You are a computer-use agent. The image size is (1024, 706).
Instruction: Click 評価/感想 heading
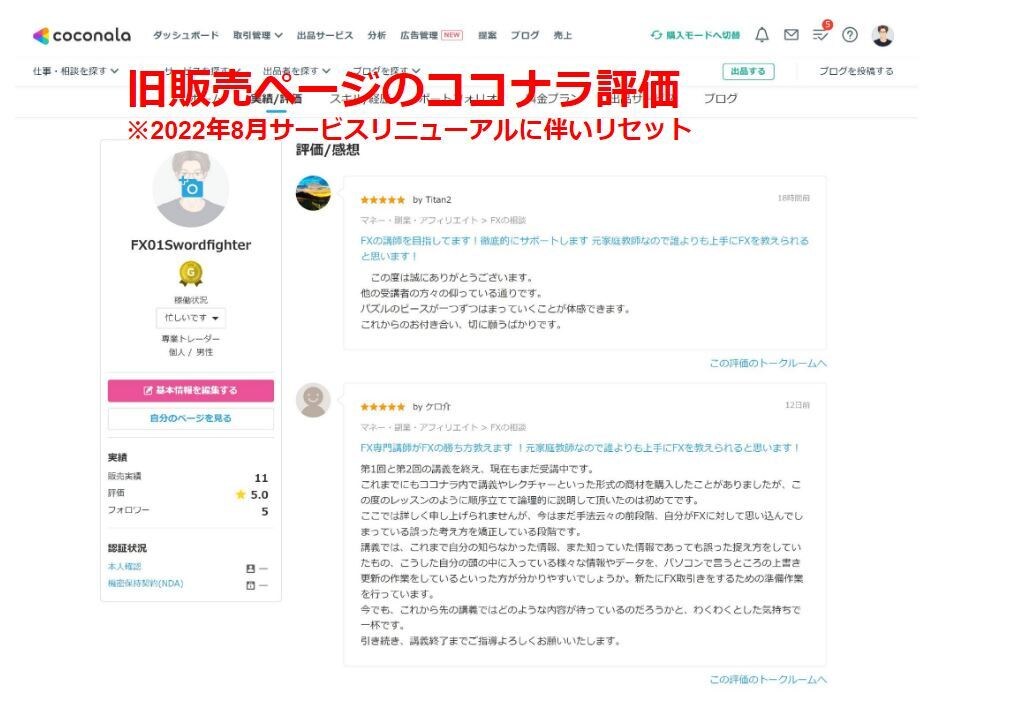point(328,150)
